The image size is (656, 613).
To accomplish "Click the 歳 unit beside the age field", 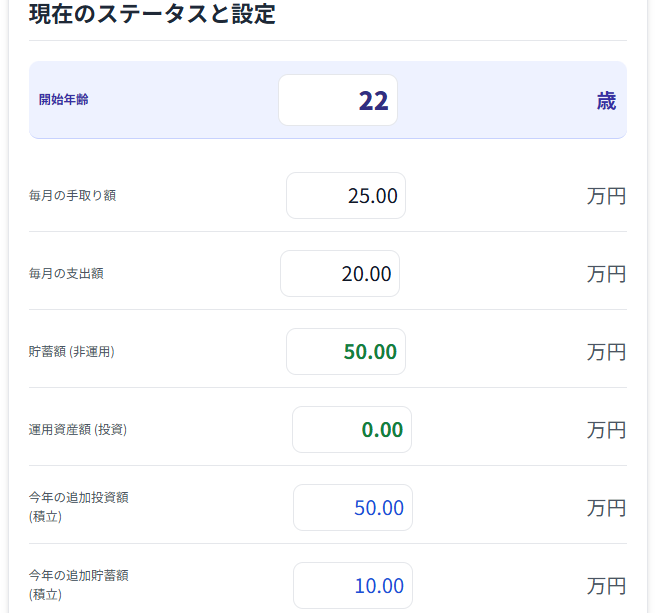I will point(607,101).
